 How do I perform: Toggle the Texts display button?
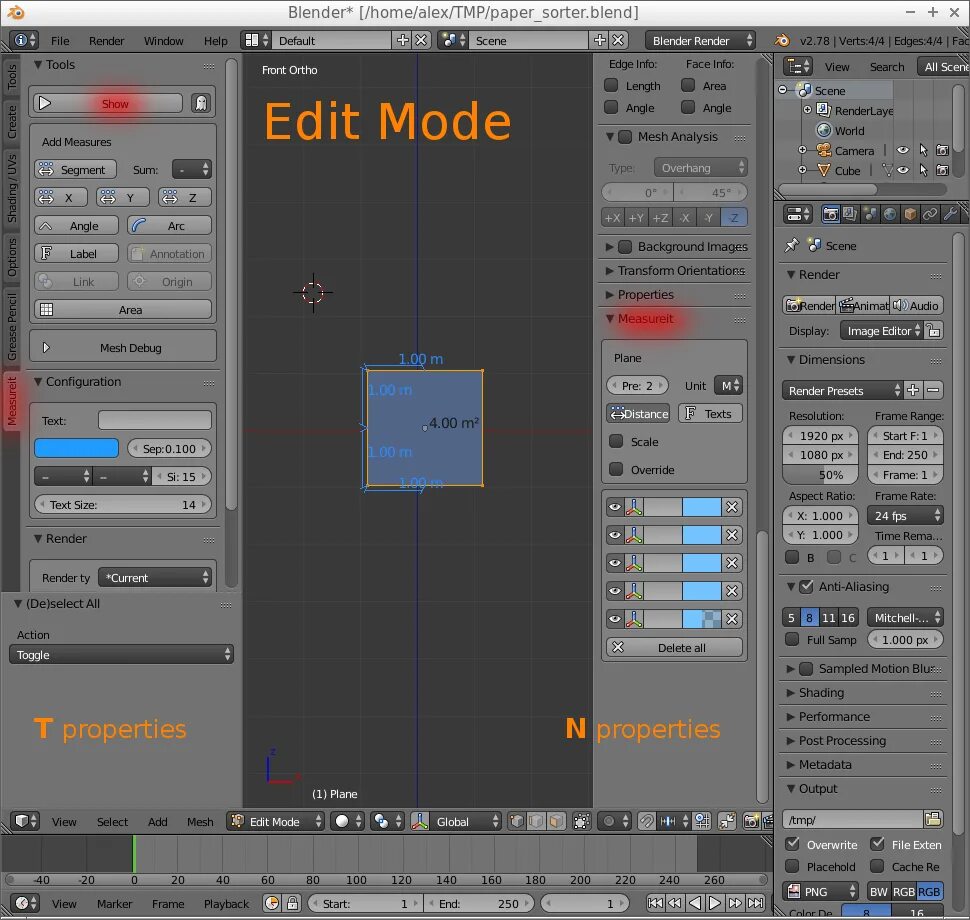(x=710, y=413)
